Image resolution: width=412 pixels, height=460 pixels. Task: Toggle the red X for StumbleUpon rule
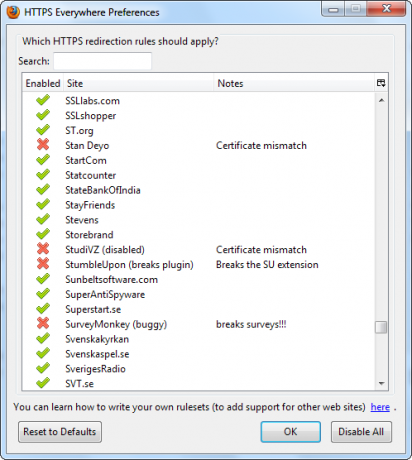(x=43, y=264)
